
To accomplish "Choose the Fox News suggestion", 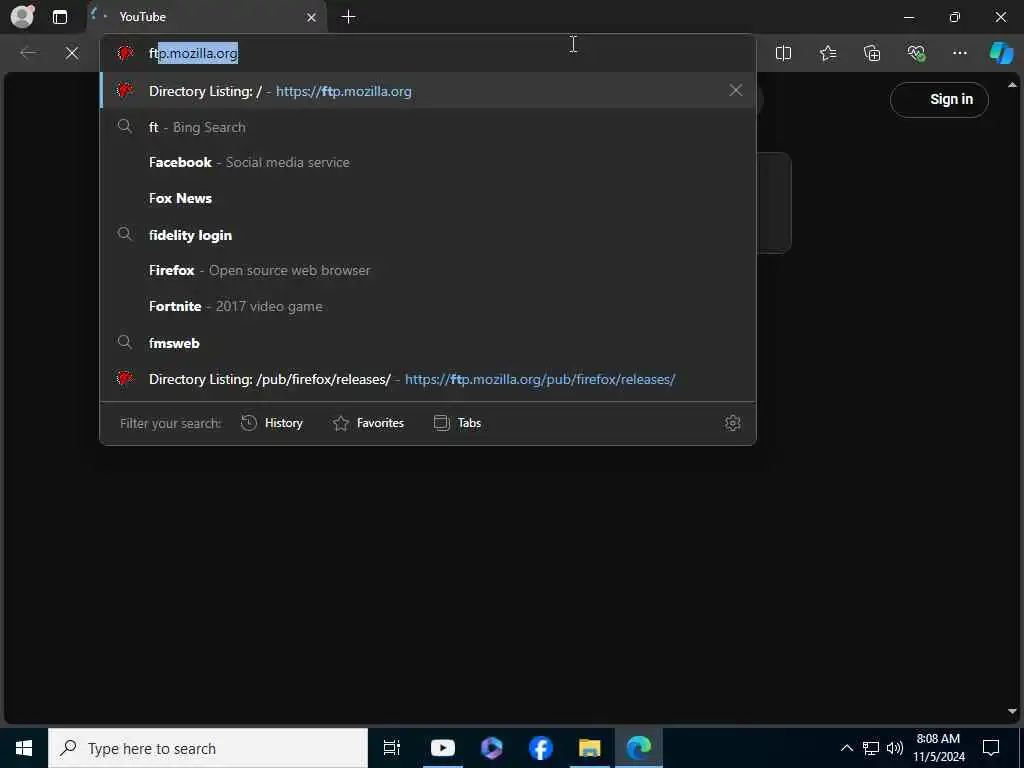I will [x=428, y=199].
